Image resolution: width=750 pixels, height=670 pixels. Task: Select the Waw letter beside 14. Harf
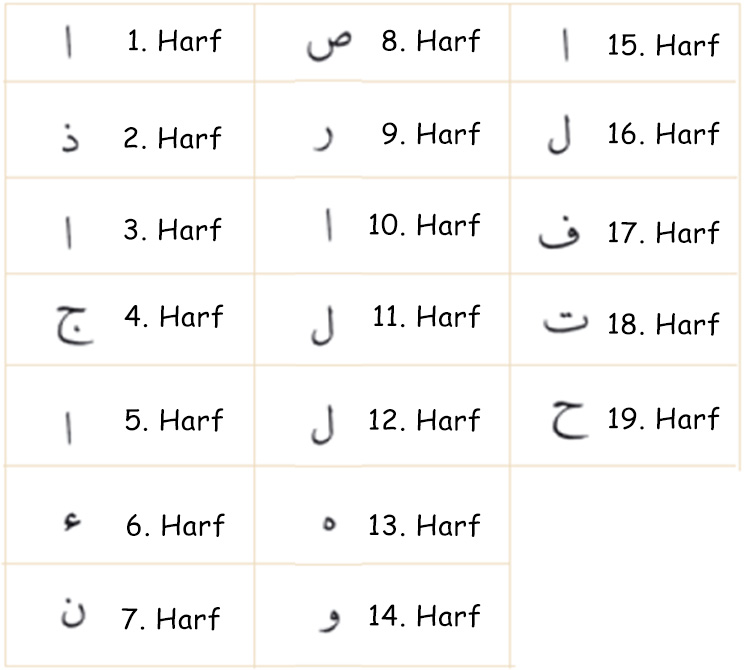pyautogui.click(x=330, y=619)
